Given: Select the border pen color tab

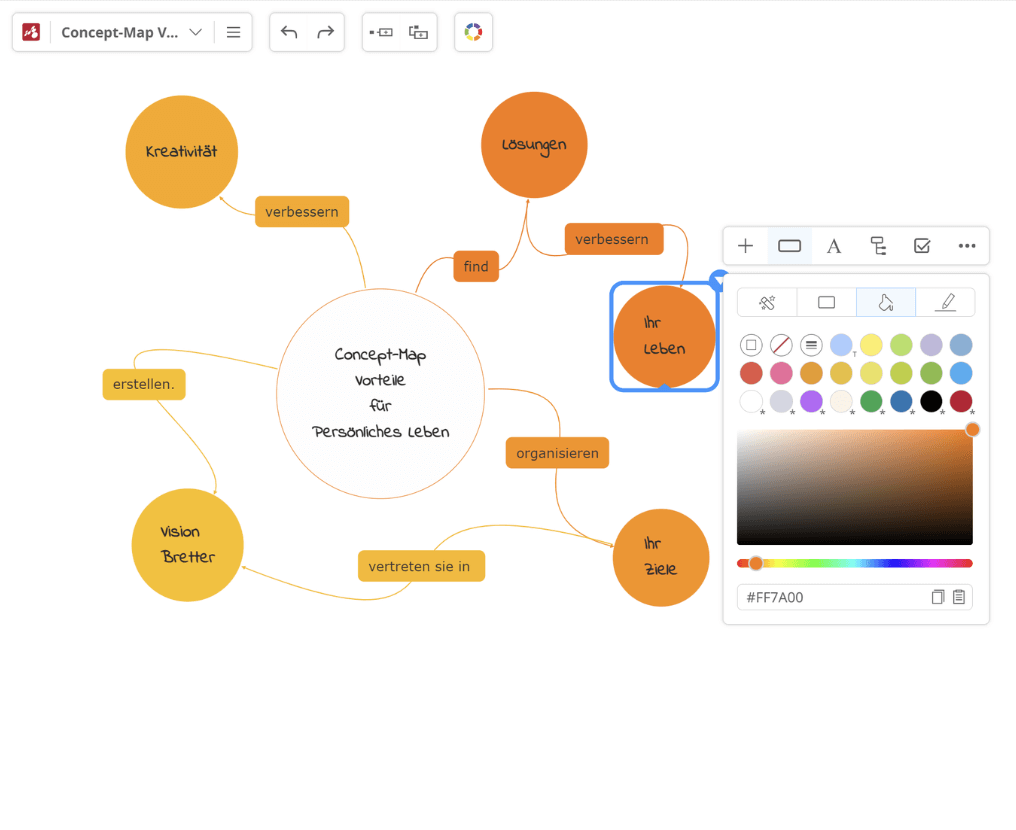Looking at the screenshot, I should coord(945,302).
